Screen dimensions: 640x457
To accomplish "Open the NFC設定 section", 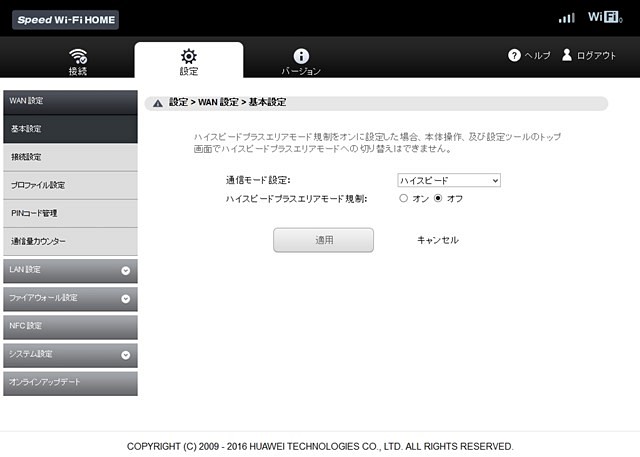I will pos(70,327).
